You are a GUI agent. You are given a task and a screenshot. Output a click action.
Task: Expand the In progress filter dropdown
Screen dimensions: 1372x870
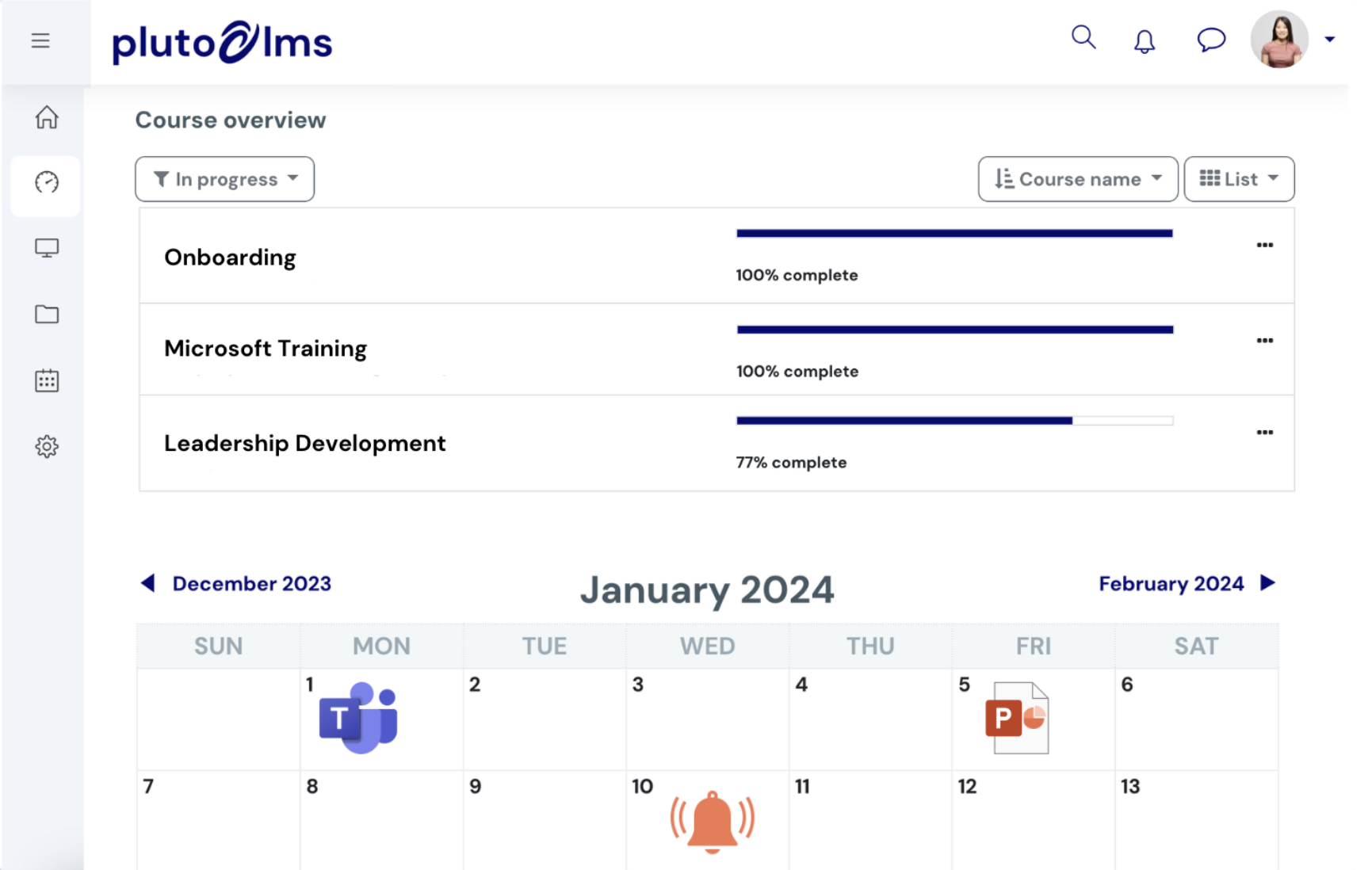point(225,179)
